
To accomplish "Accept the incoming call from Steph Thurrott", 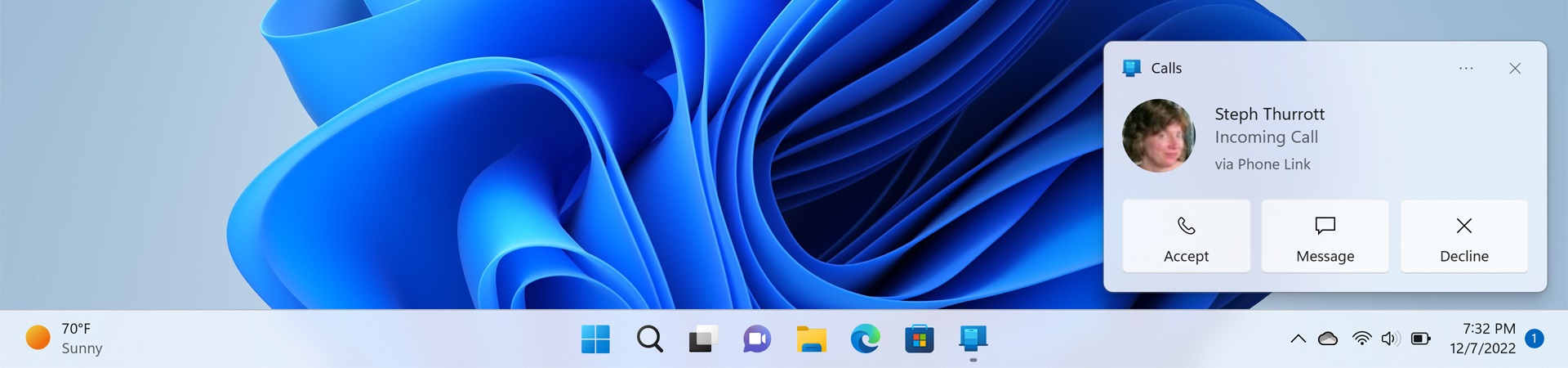I will point(1186,236).
